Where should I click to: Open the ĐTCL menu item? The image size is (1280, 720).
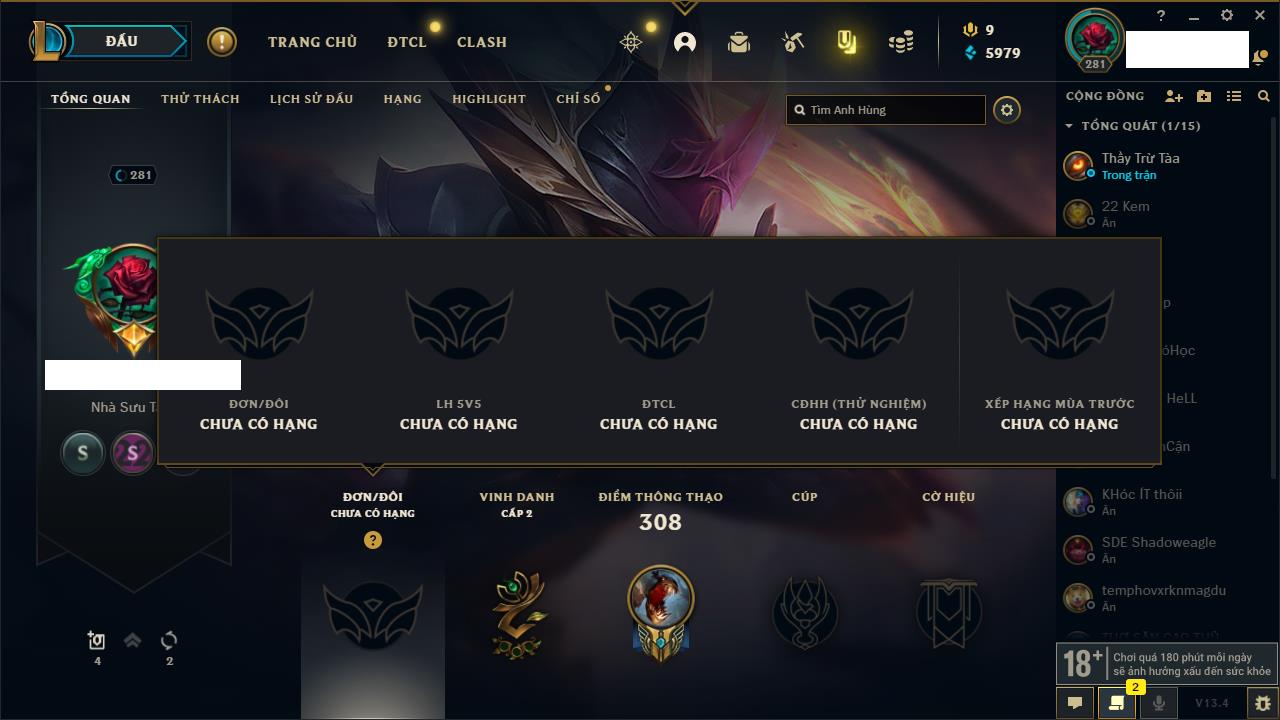point(407,42)
